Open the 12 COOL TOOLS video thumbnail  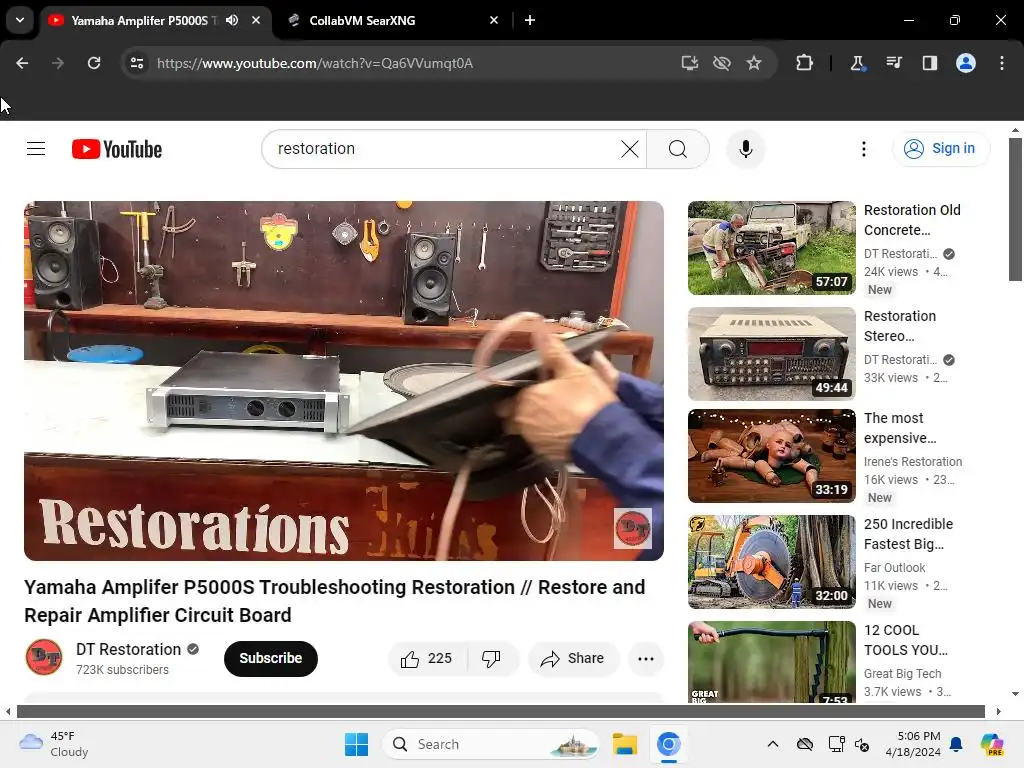(771, 662)
